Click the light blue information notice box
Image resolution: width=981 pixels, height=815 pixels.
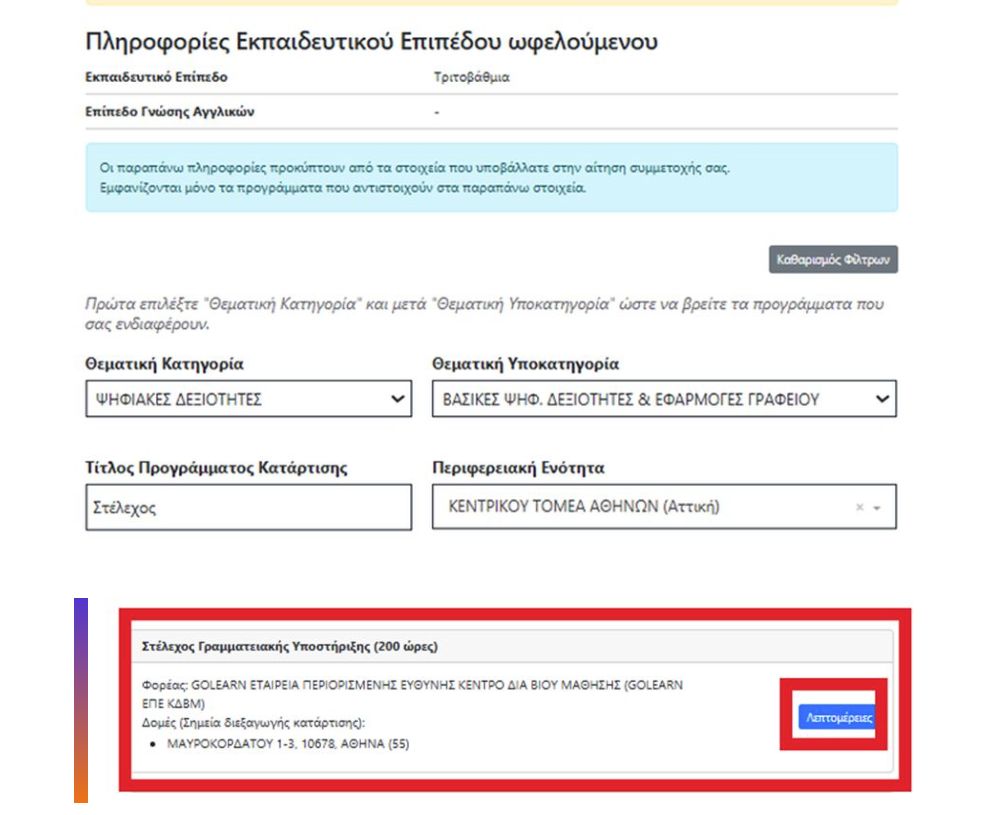(492, 178)
